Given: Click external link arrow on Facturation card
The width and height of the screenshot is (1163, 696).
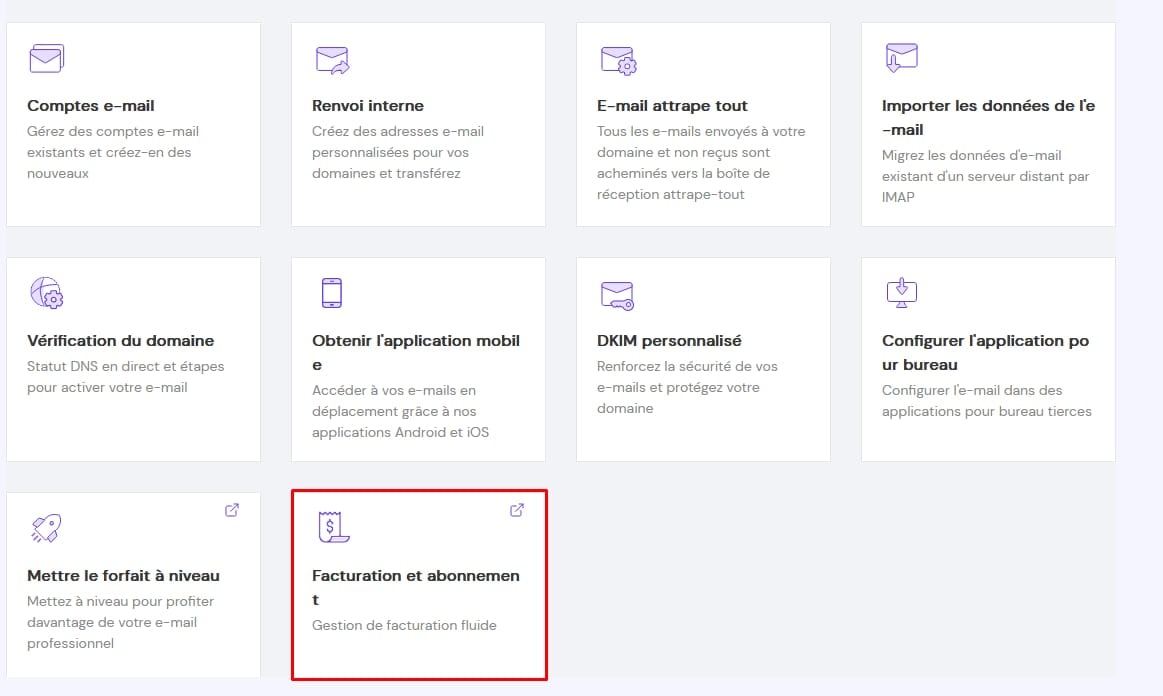Looking at the screenshot, I should click(517, 510).
